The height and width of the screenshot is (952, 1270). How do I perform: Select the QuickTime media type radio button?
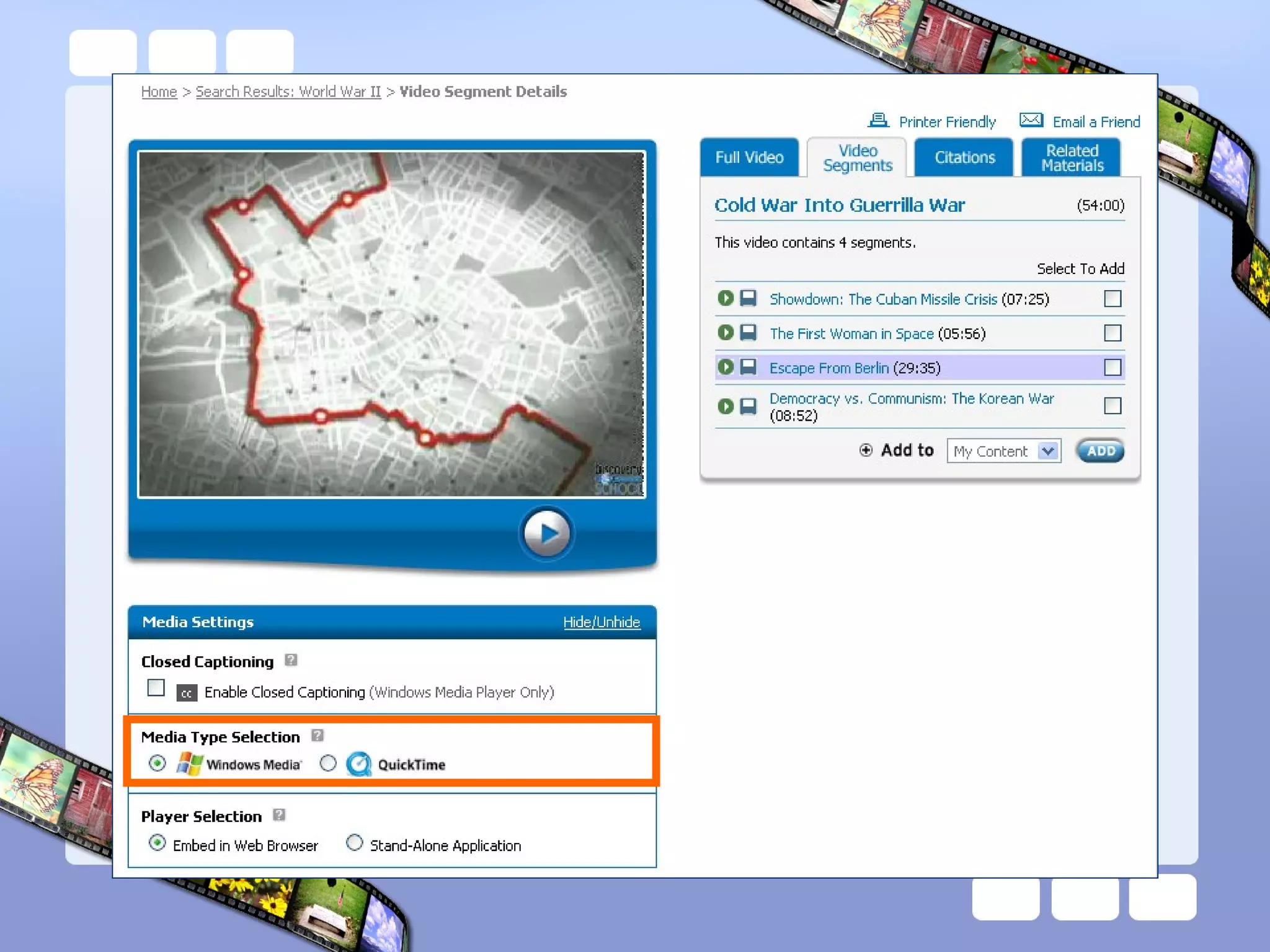click(x=328, y=764)
